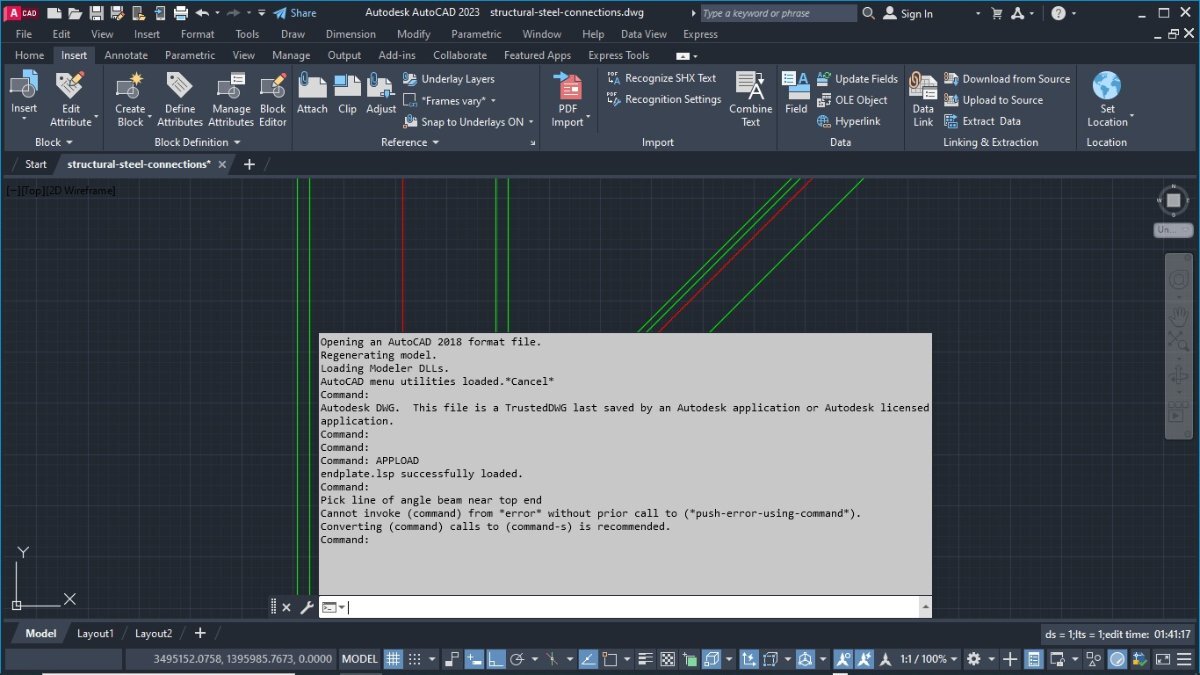The height and width of the screenshot is (675, 1200).
Task: Expand the Block panel
Action: [54, 142]
